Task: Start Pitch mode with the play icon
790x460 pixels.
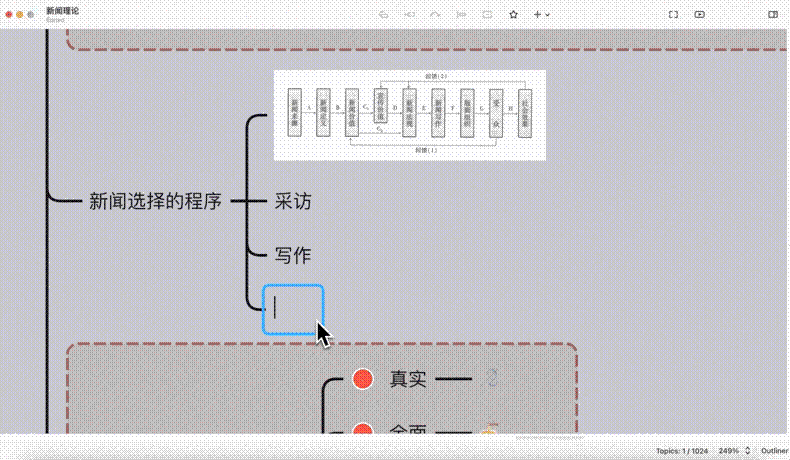Action: coord(699,15)
